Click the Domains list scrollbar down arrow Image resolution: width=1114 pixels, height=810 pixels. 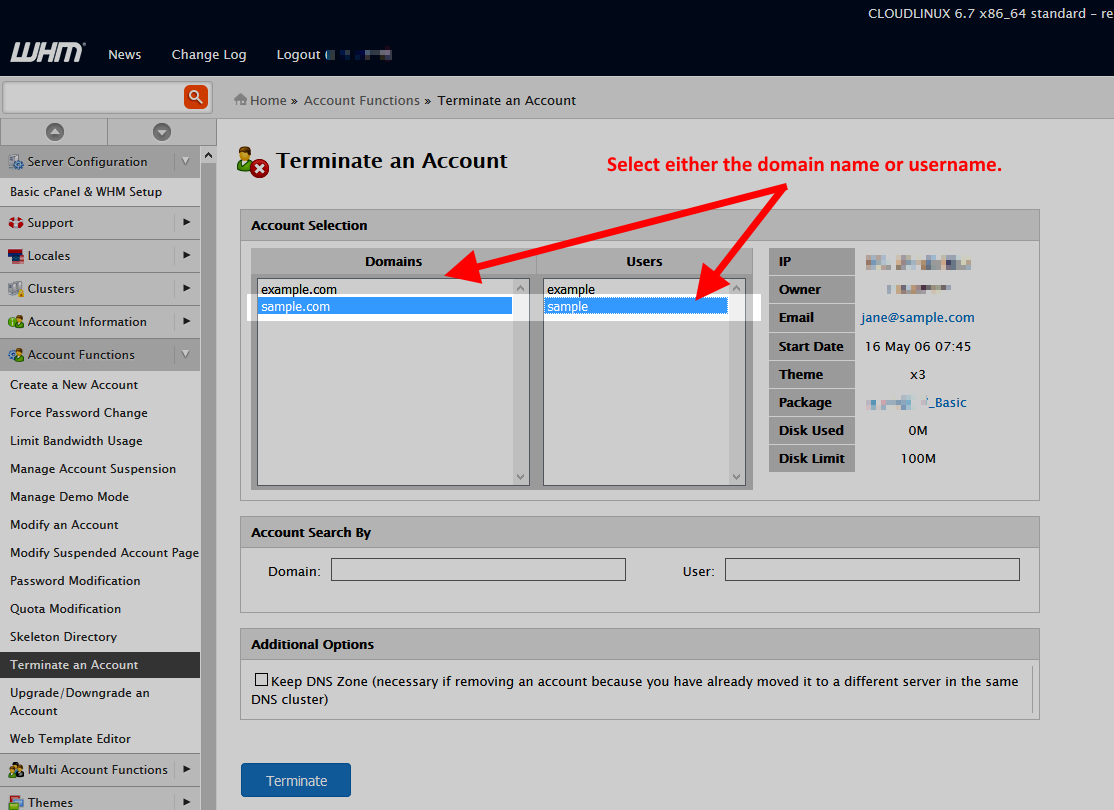point(521,477)
